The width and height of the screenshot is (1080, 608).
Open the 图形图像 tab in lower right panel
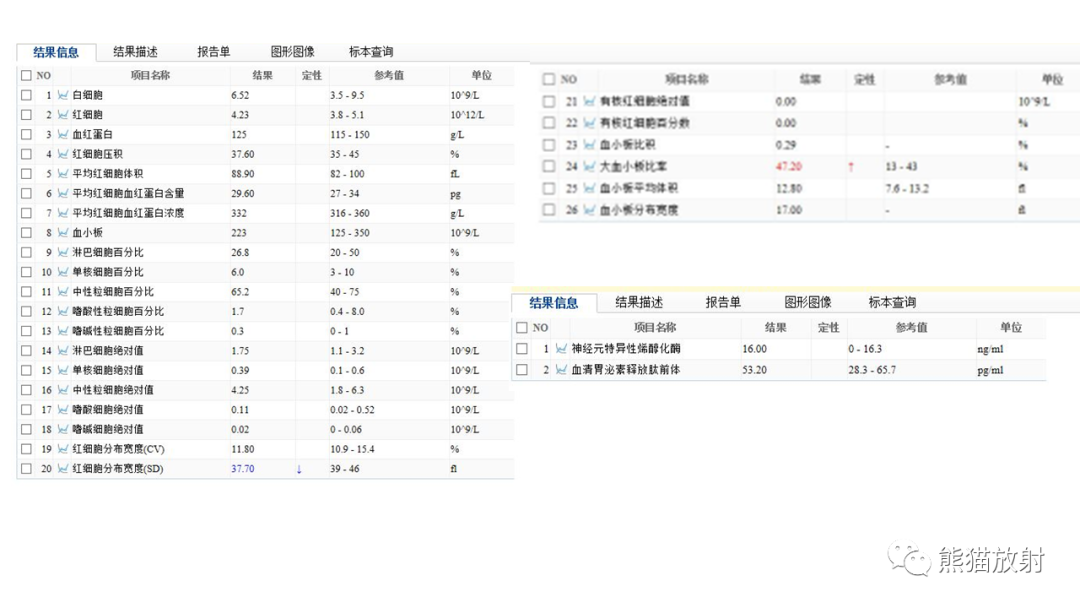tap(808, 302)
